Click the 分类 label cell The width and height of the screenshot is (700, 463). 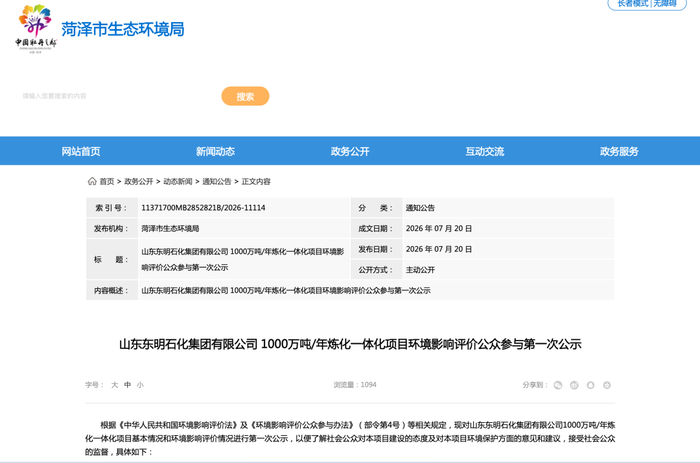coord(377,208)
